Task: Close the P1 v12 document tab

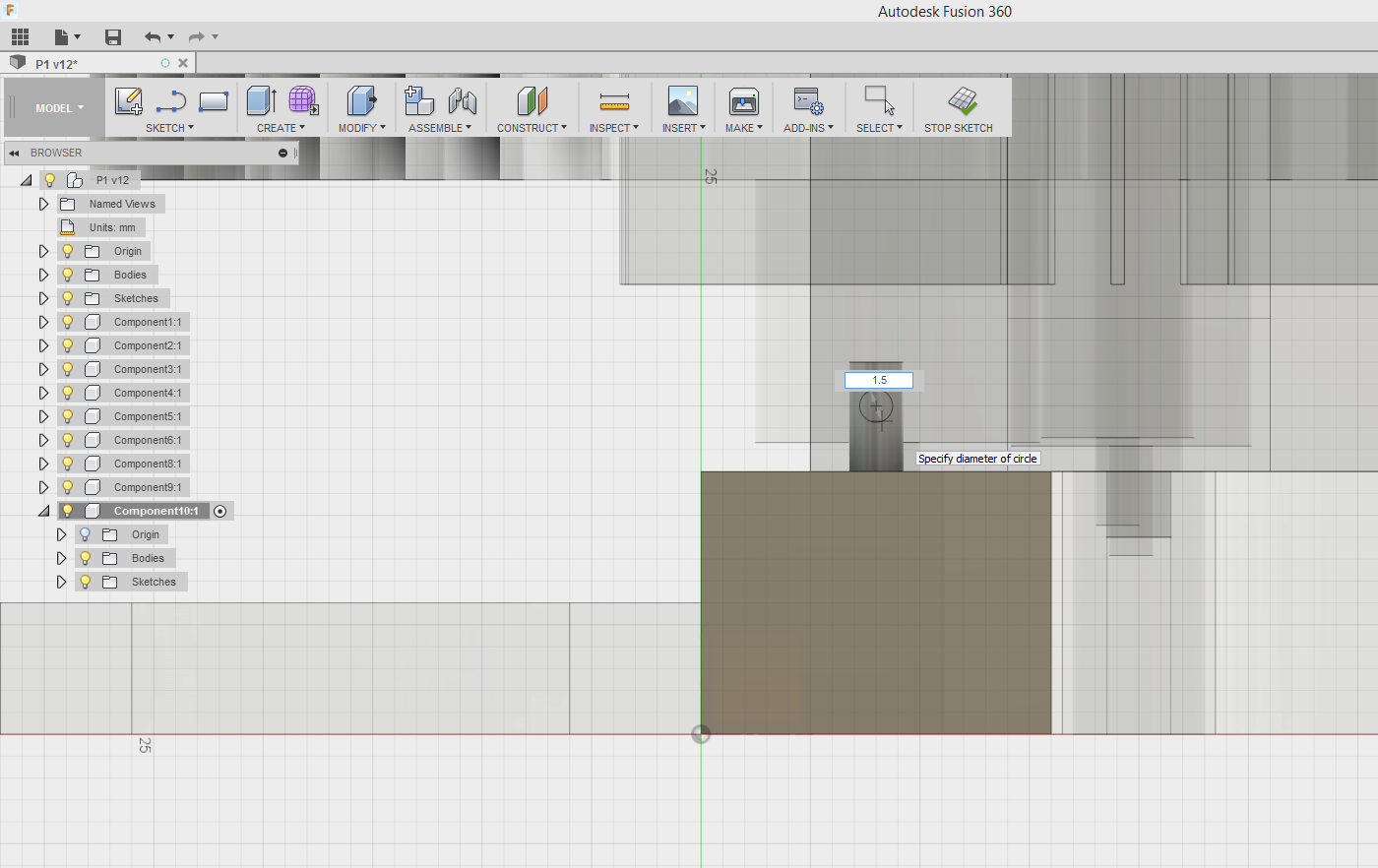Action: (183, 63)
